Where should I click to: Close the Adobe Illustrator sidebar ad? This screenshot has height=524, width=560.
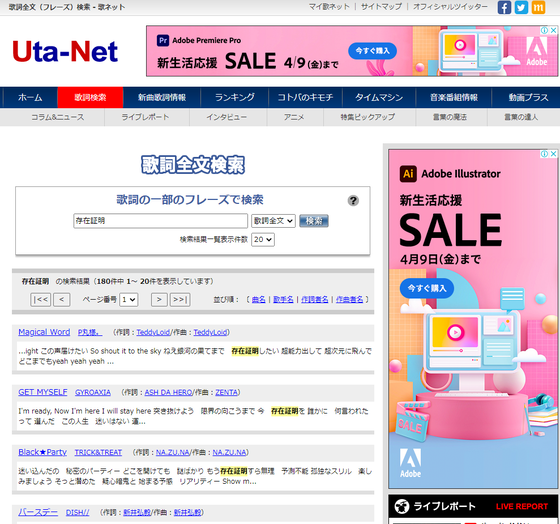pyautogui.click(x=554, y=154)
